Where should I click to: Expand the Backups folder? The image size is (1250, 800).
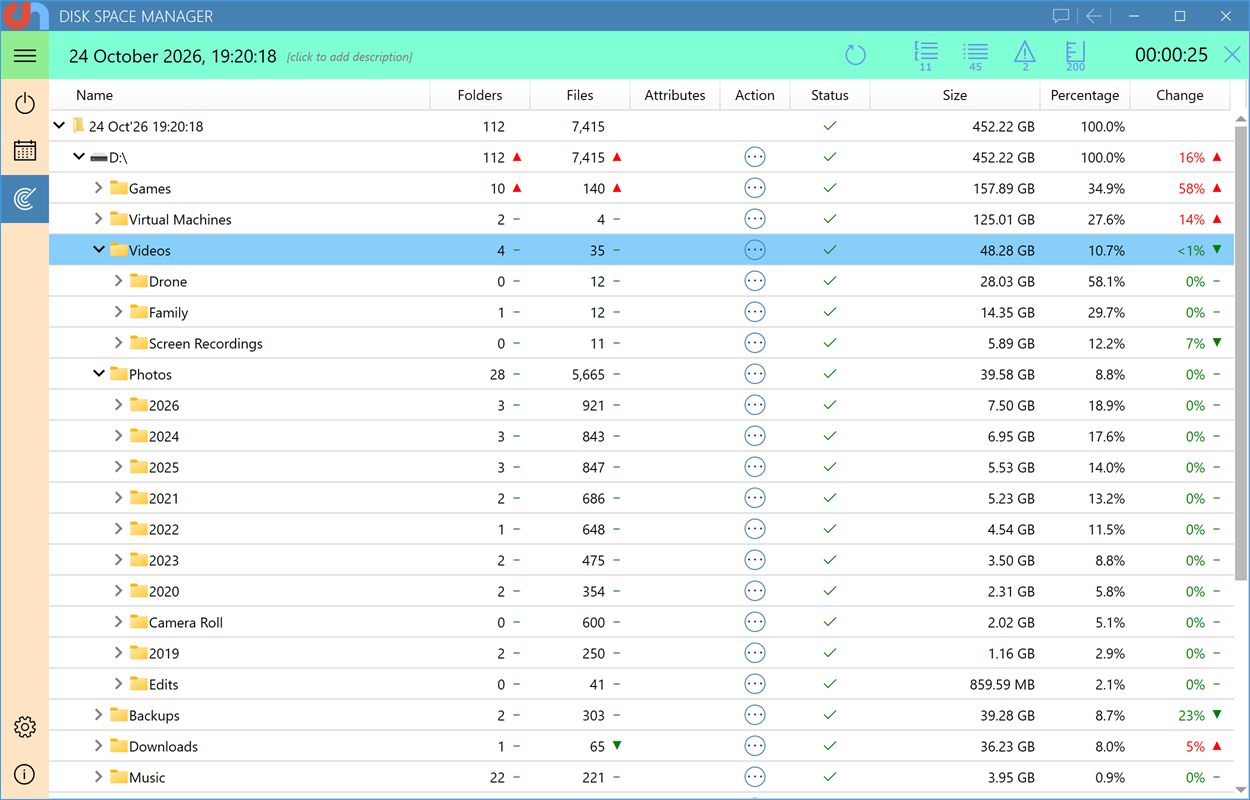pyautogui.click(x=99, y=715)
